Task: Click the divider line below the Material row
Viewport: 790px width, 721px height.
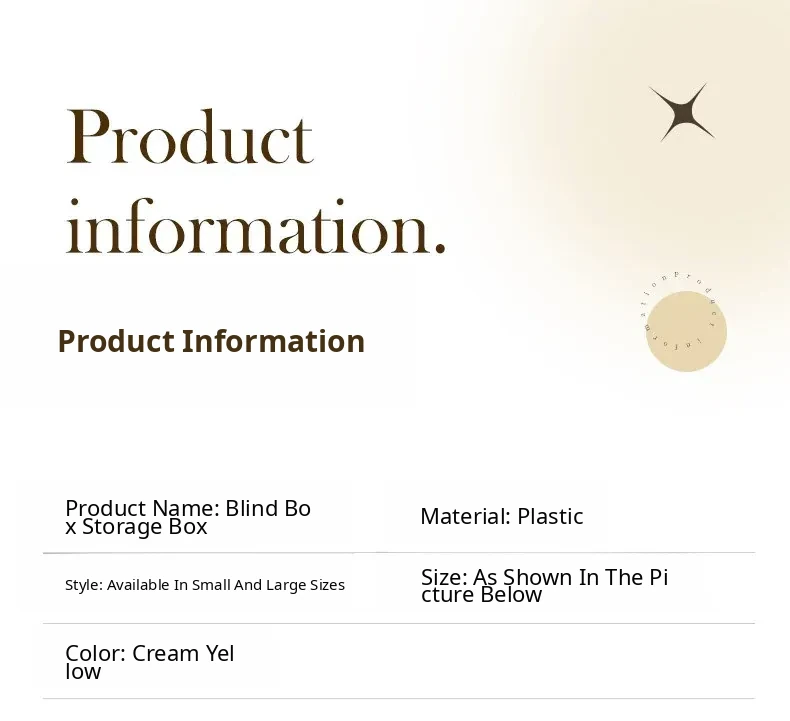Action: coord(570,552)
